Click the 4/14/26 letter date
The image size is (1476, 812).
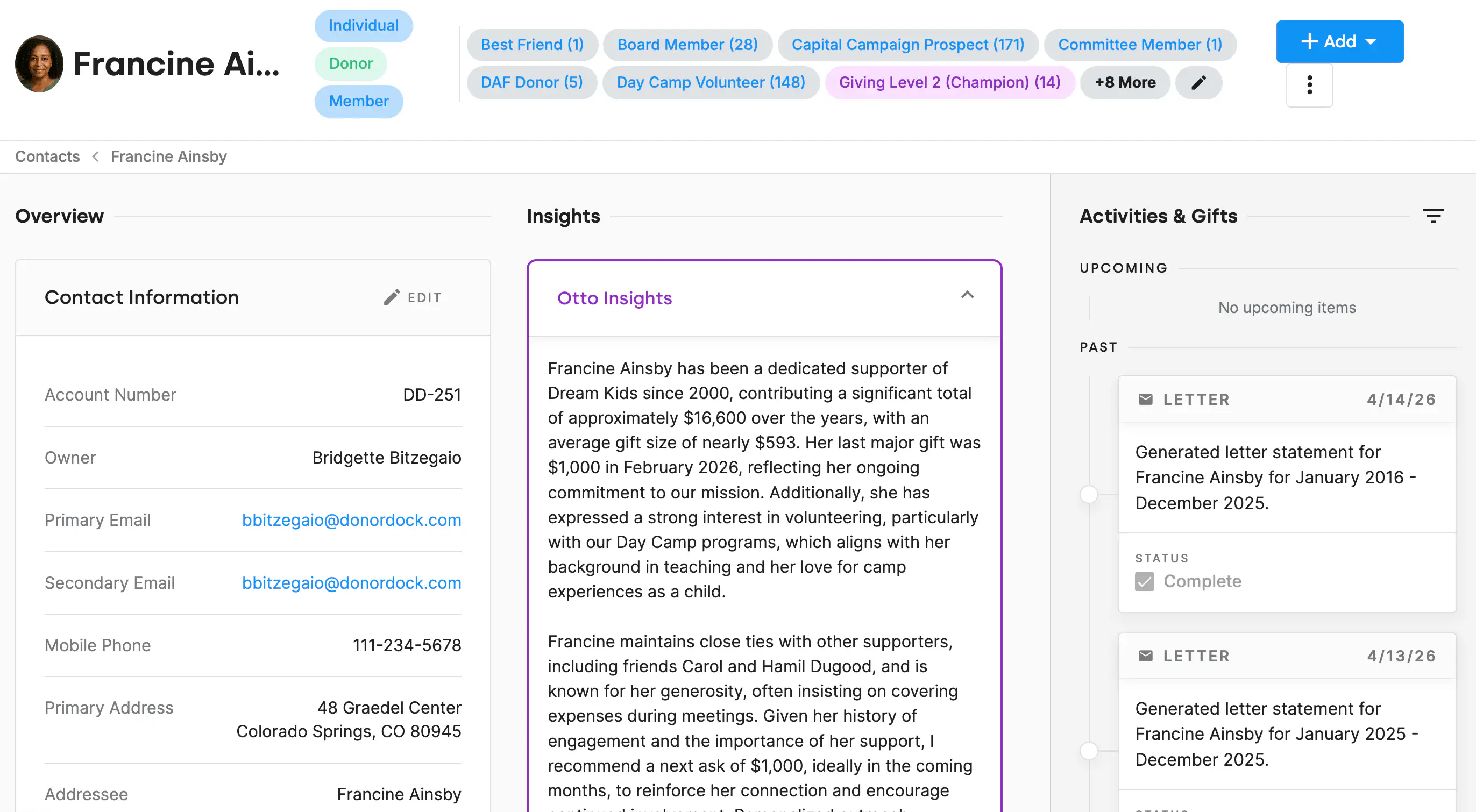point(1401,399)
